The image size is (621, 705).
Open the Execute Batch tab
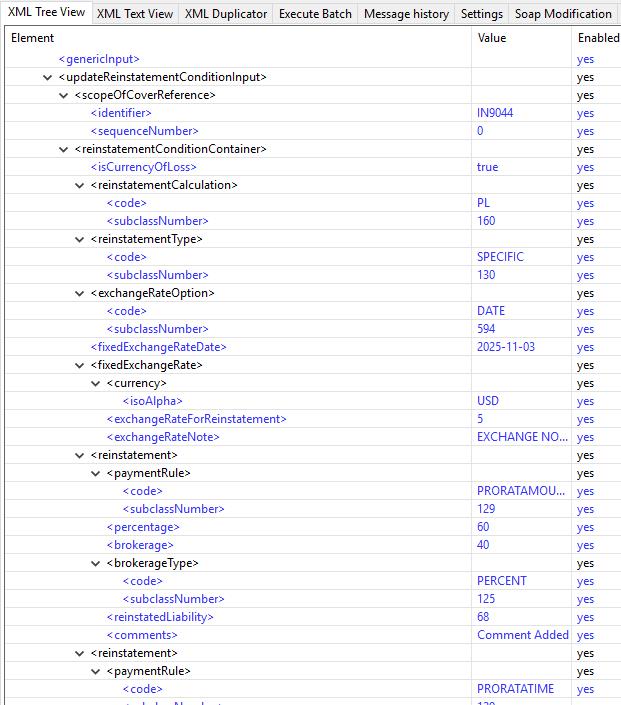[314, 14]
